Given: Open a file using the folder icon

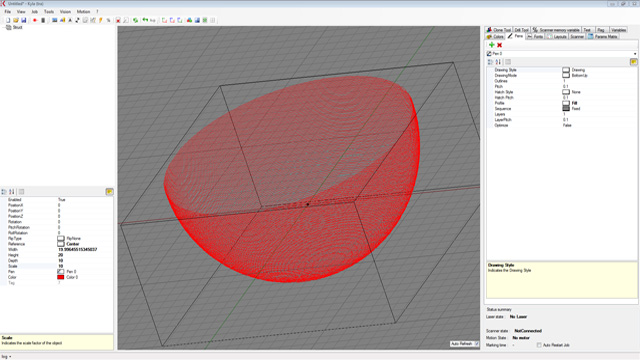Looking at the screenshot, I should 16,20.
